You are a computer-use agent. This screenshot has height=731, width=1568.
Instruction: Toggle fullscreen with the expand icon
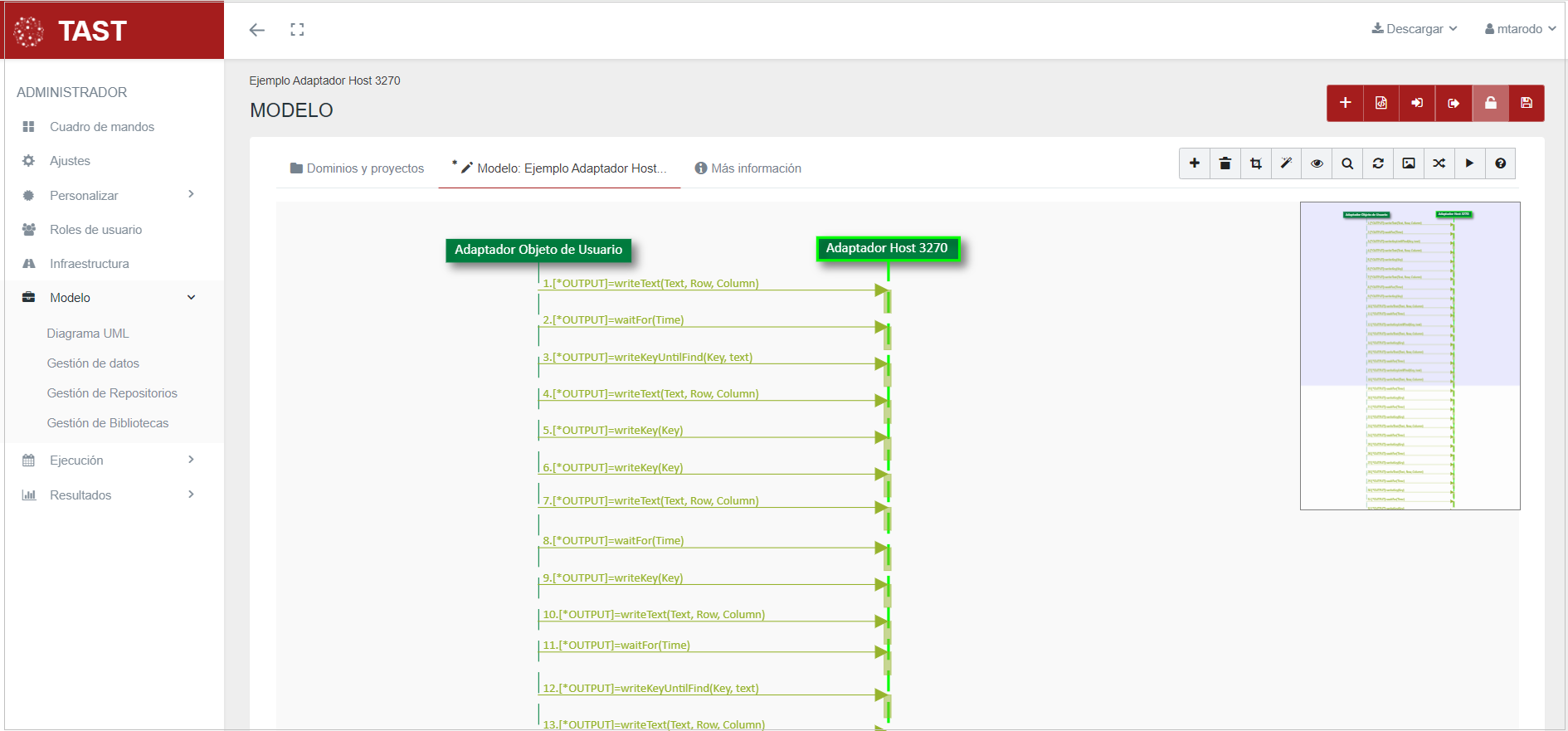tap(297, 30)
